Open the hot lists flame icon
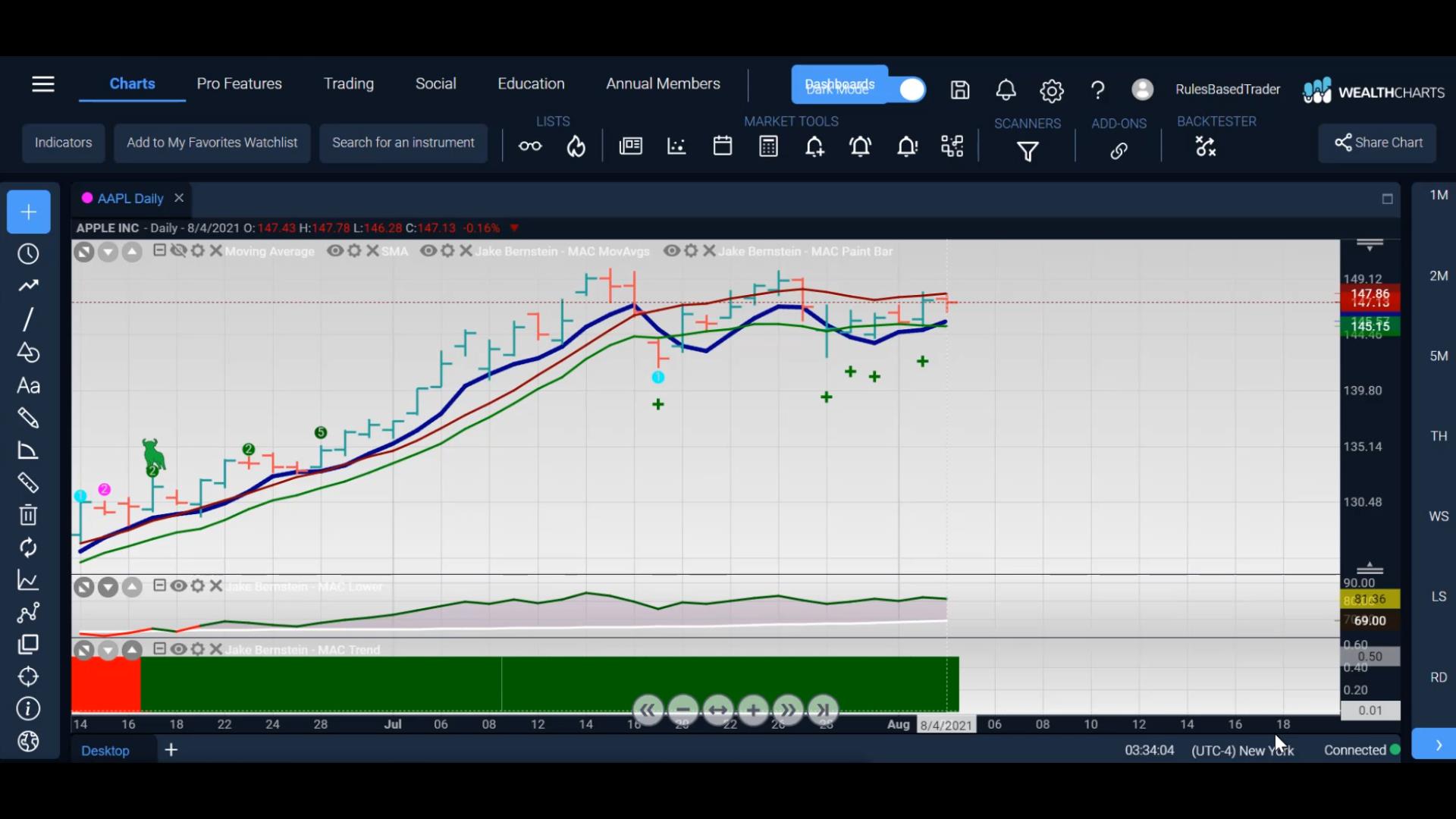This screenshot has width=1456, height=819. pyautogui.click(x=576, y=146)
